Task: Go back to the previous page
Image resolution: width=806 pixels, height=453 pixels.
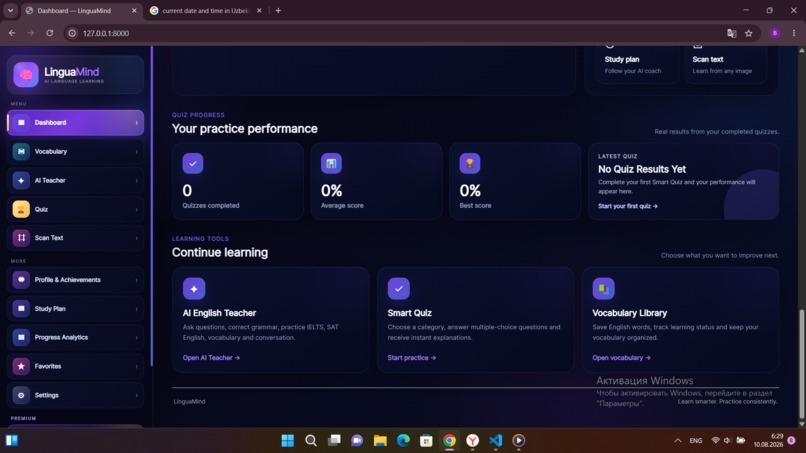Action: click(x=12, y=33)
